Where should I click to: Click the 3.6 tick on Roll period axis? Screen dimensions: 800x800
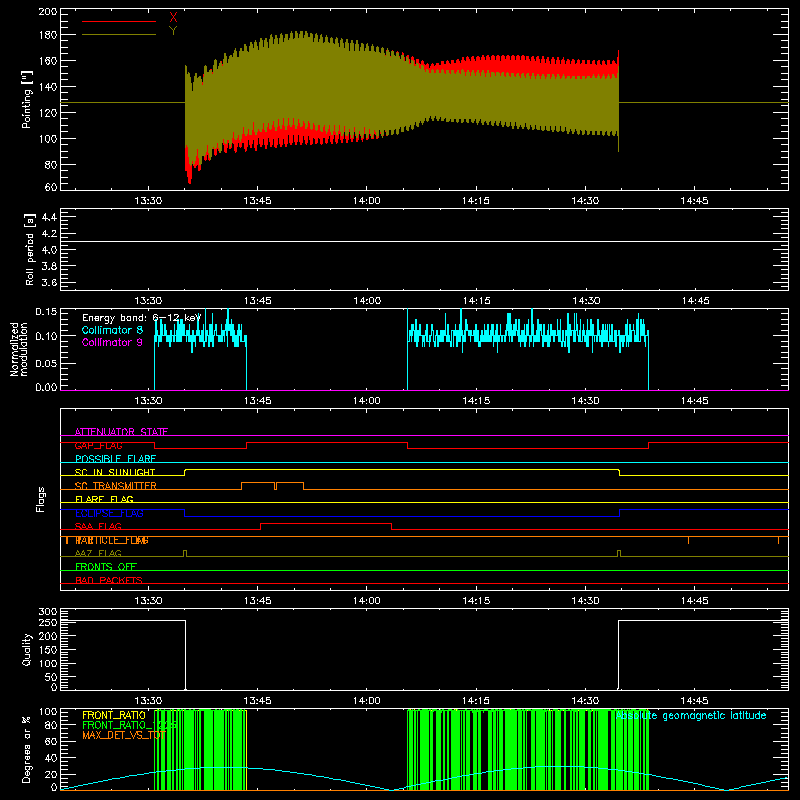click(x=49, y=282)
